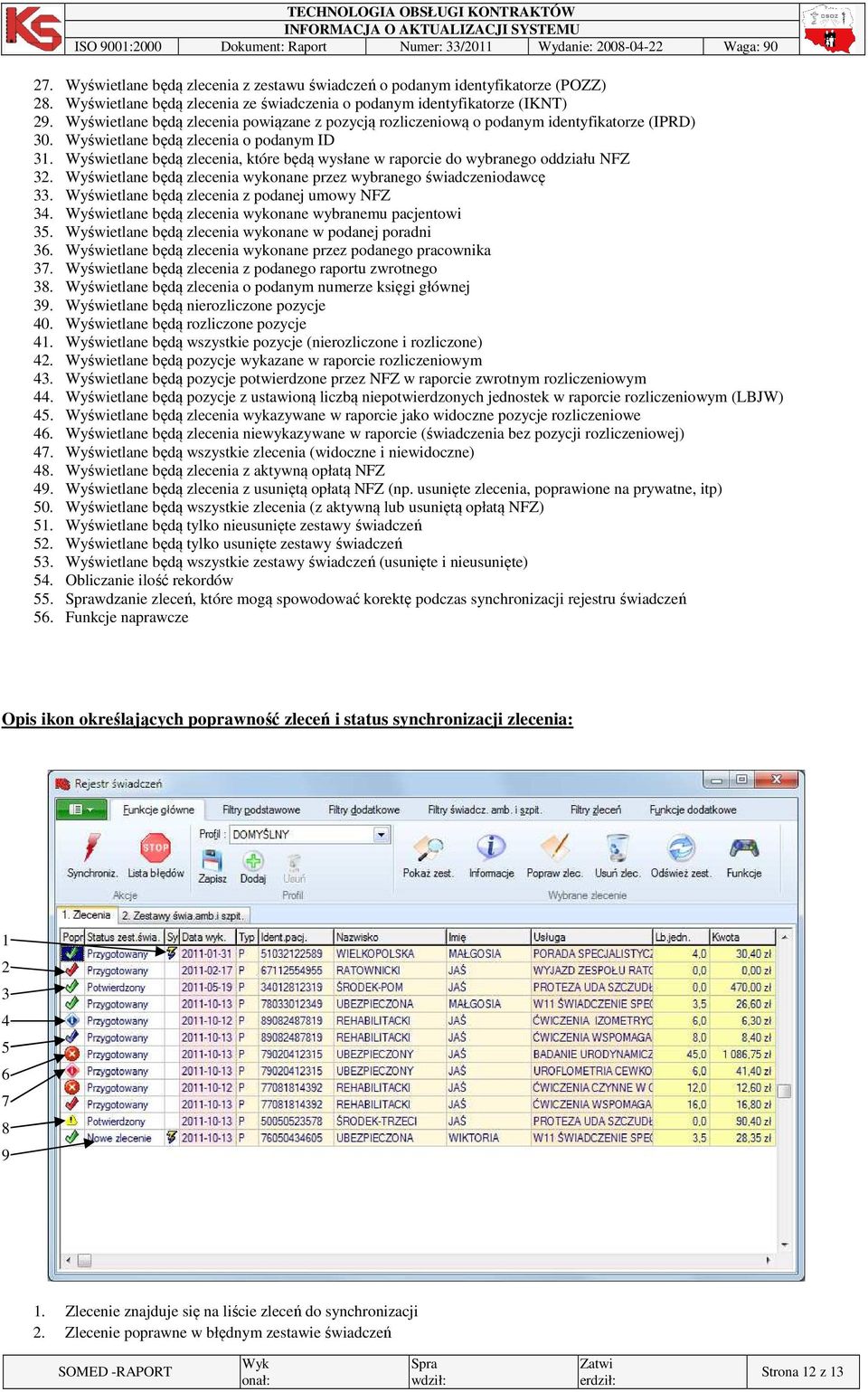The image size is (868, 1392).
Task: Open Lista błędów stop-sign icon
Action: coord(156,848)
